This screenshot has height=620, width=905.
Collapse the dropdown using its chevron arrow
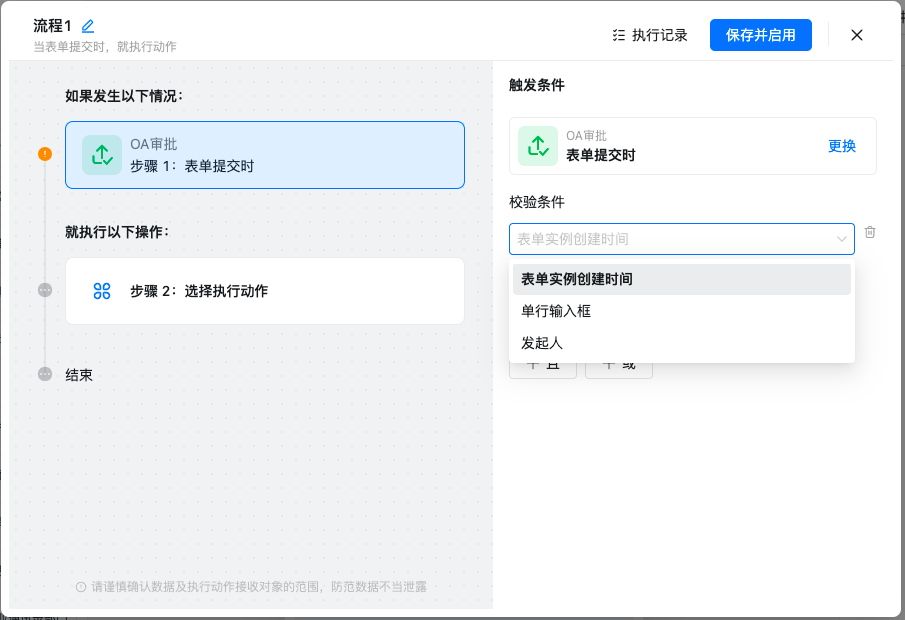click(x=842, y=239)
